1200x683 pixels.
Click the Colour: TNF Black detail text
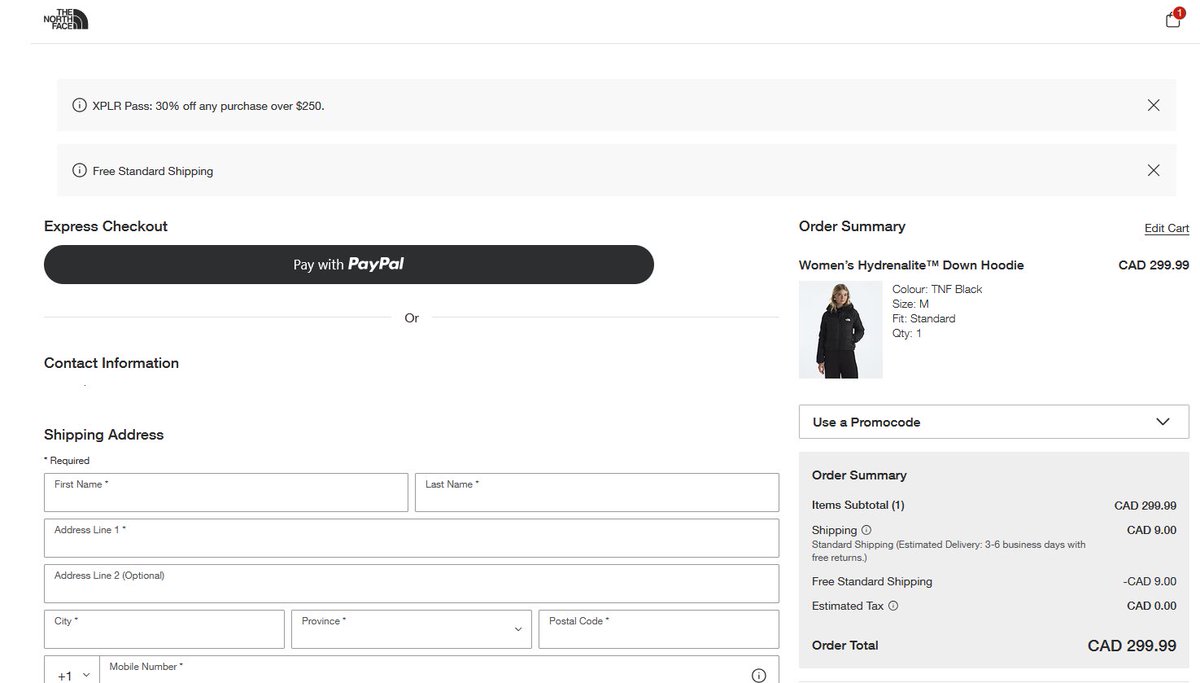(x=937, y=289)
